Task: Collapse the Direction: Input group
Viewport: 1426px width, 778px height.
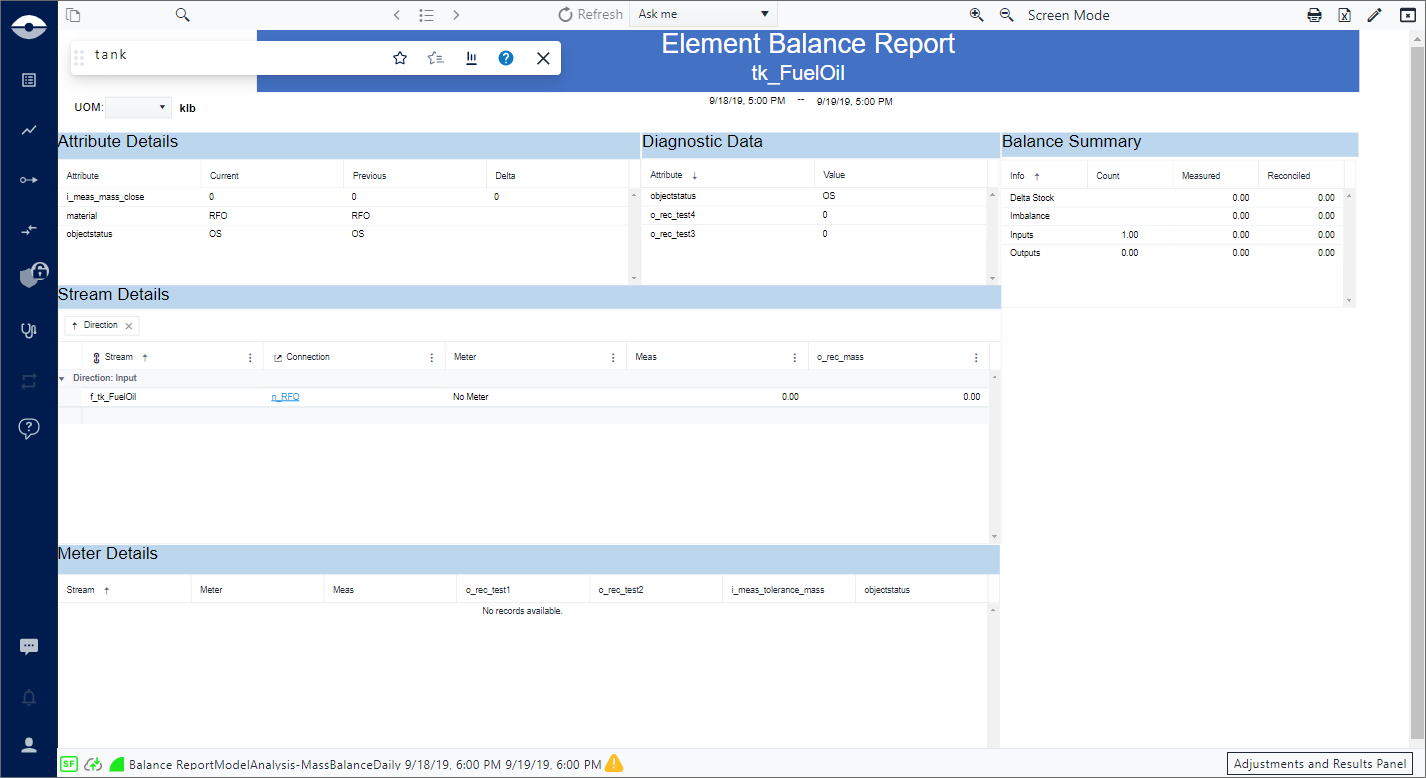Action: 62,378
